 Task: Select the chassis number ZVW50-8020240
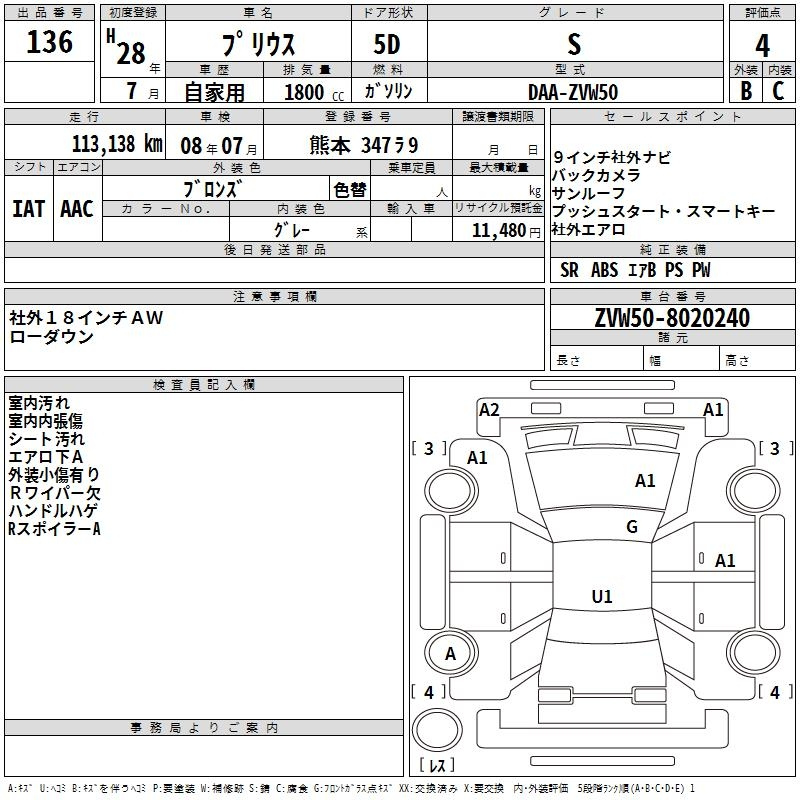(x=671, y=318)
